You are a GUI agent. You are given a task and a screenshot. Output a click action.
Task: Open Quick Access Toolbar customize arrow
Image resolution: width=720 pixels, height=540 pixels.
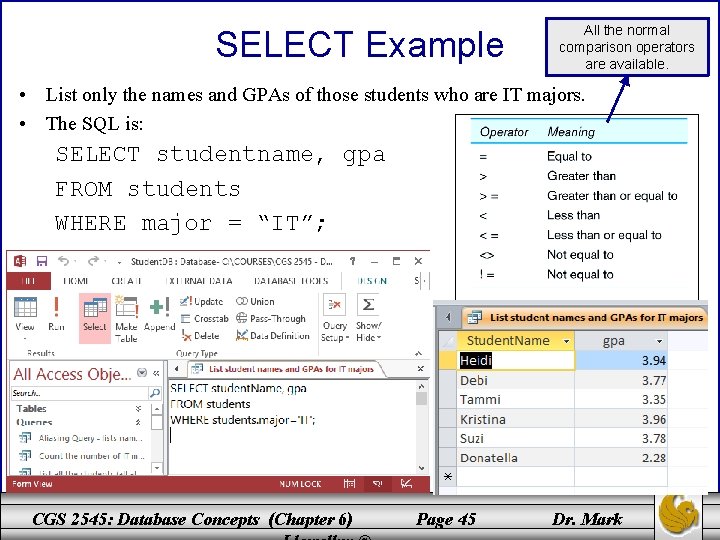pos(119,263)
